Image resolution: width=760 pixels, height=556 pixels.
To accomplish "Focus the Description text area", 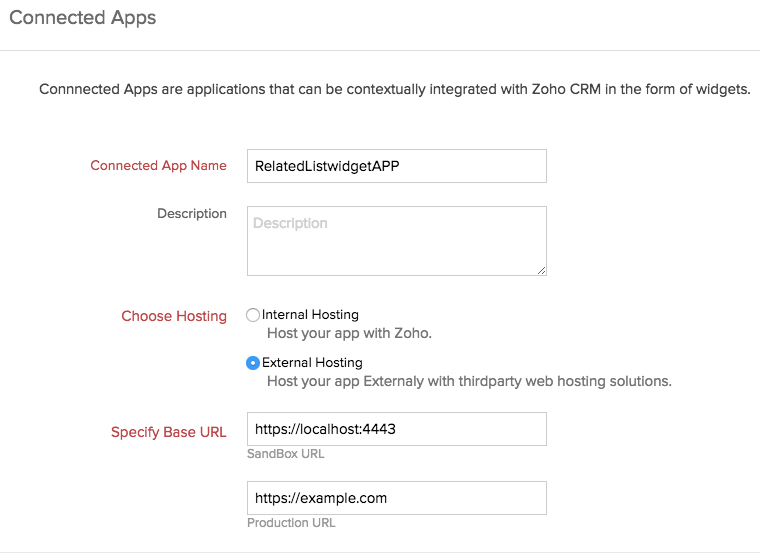I will click(x=396, y=240).
